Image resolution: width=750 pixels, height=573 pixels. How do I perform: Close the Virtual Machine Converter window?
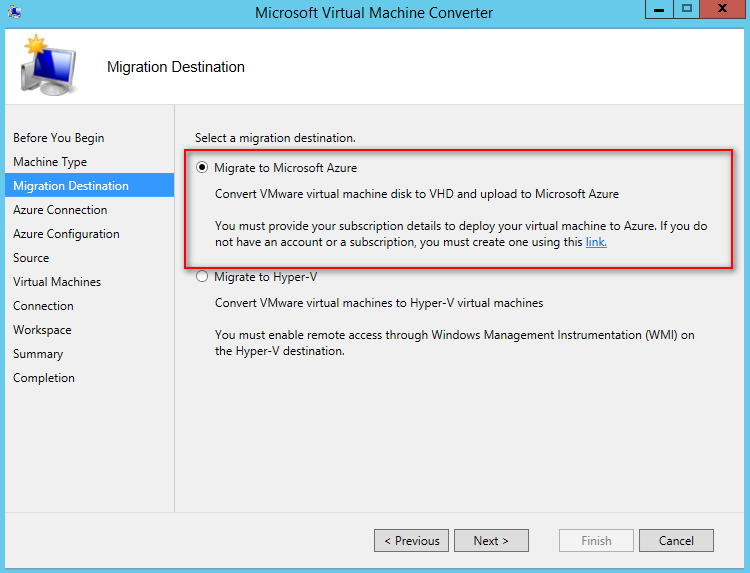[x=722, y=9]
